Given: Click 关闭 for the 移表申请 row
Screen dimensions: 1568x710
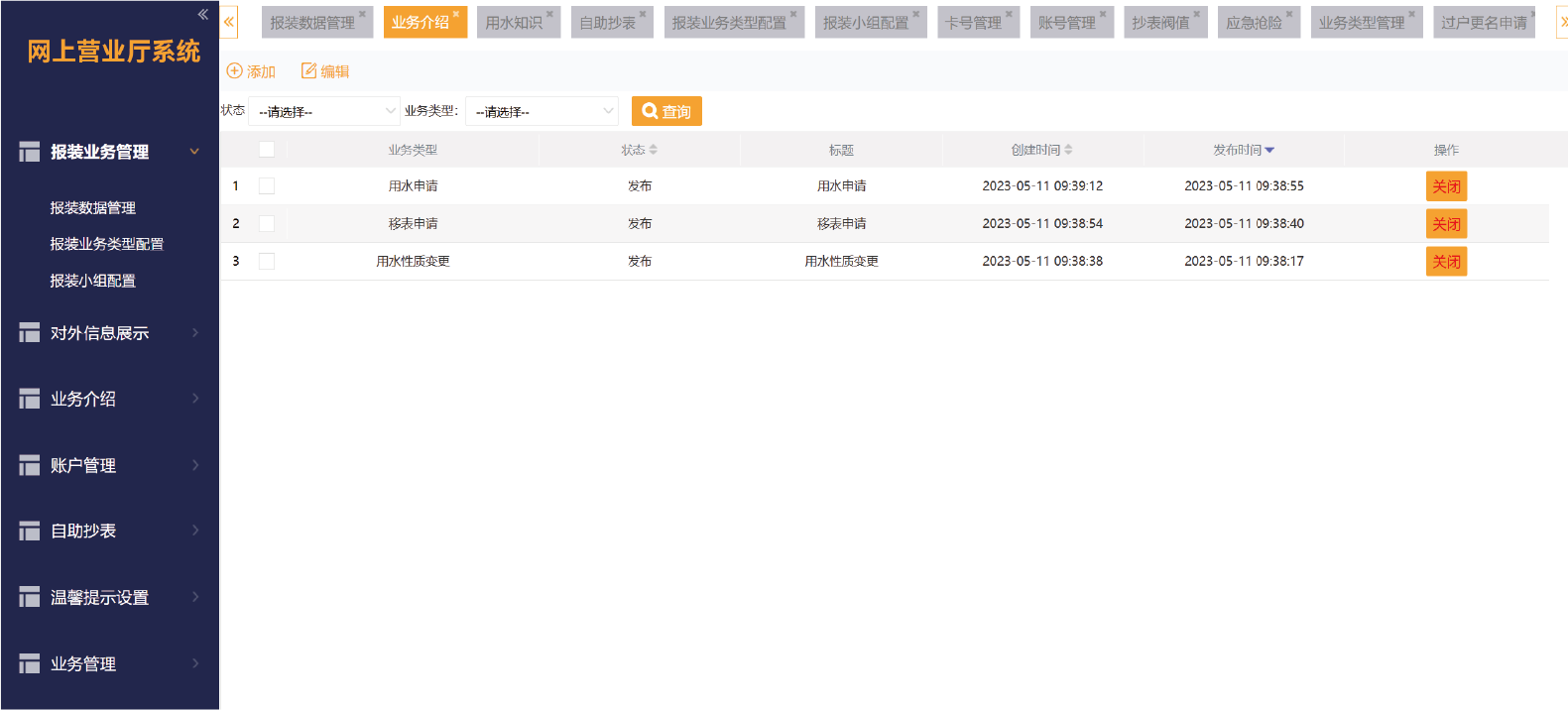Looking at the screenshot, I should 1446,224.
